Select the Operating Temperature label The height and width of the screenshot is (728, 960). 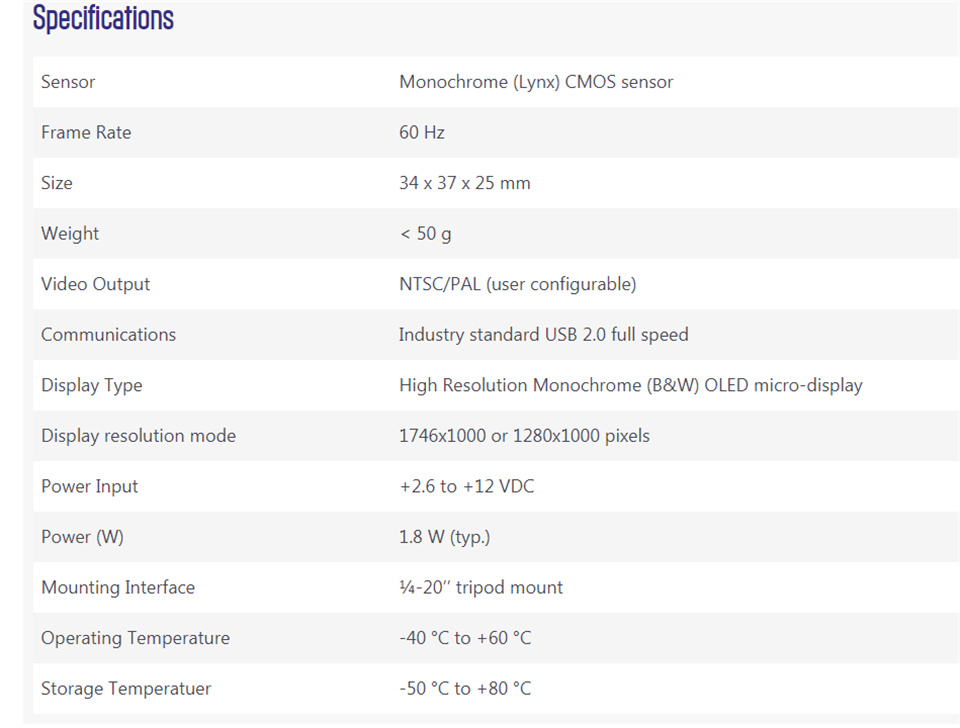tap(135, 638)
